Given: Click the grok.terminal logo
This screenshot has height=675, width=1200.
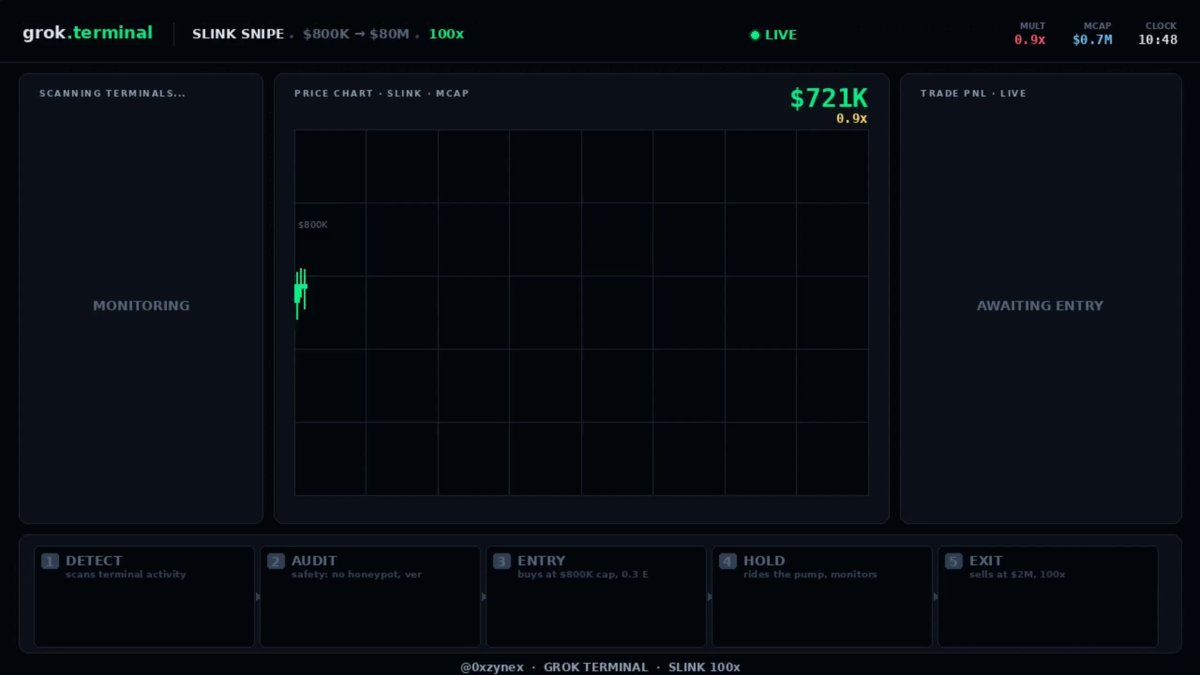Looking at the screenshot, I should (x=88, y=33).
